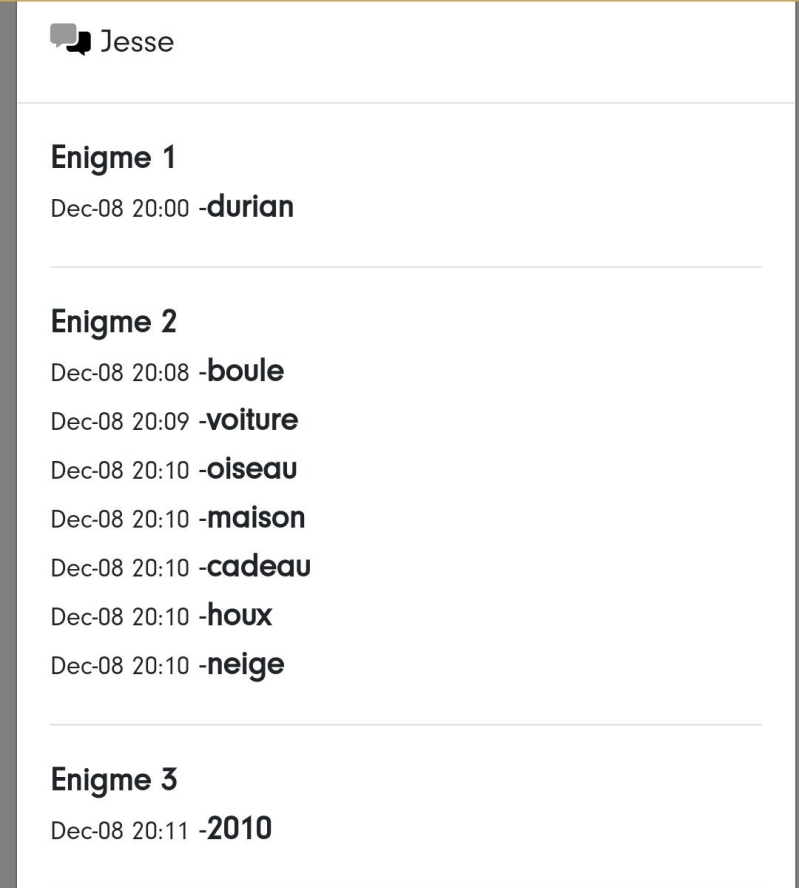Image resolution: width=799 pixels, height=888 pixels.
Task: Select the oiseau answer
Action: (x=252, y=469)
